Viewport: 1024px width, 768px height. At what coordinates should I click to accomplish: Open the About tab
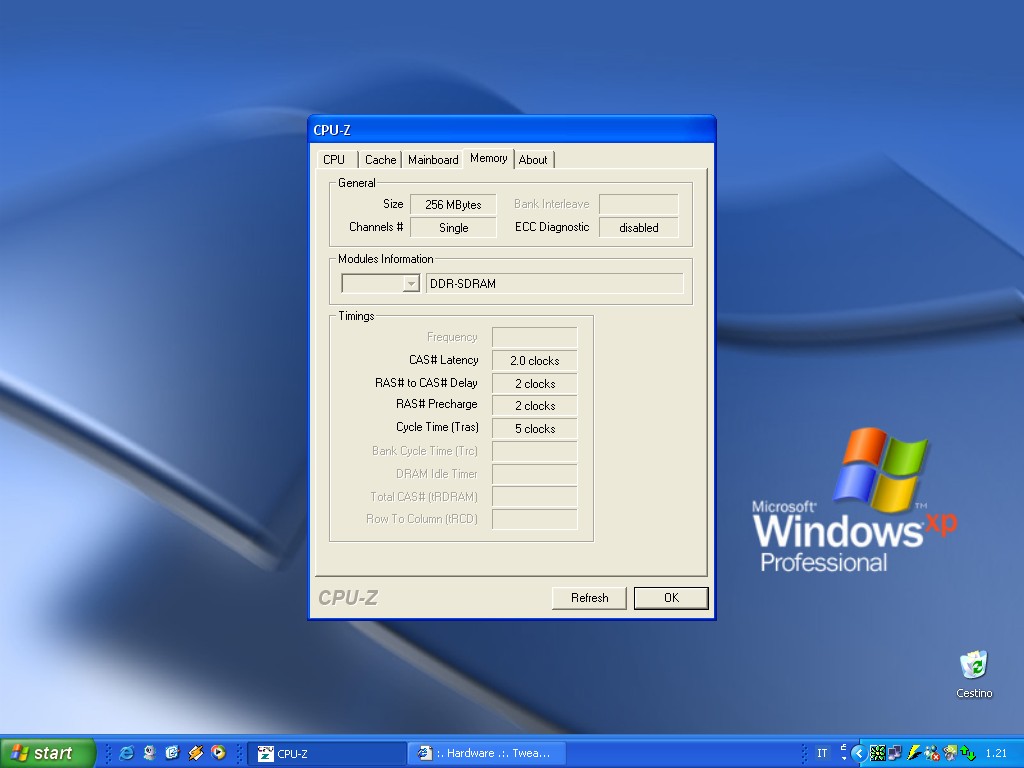pyautogui.click(x=533, y=159)
